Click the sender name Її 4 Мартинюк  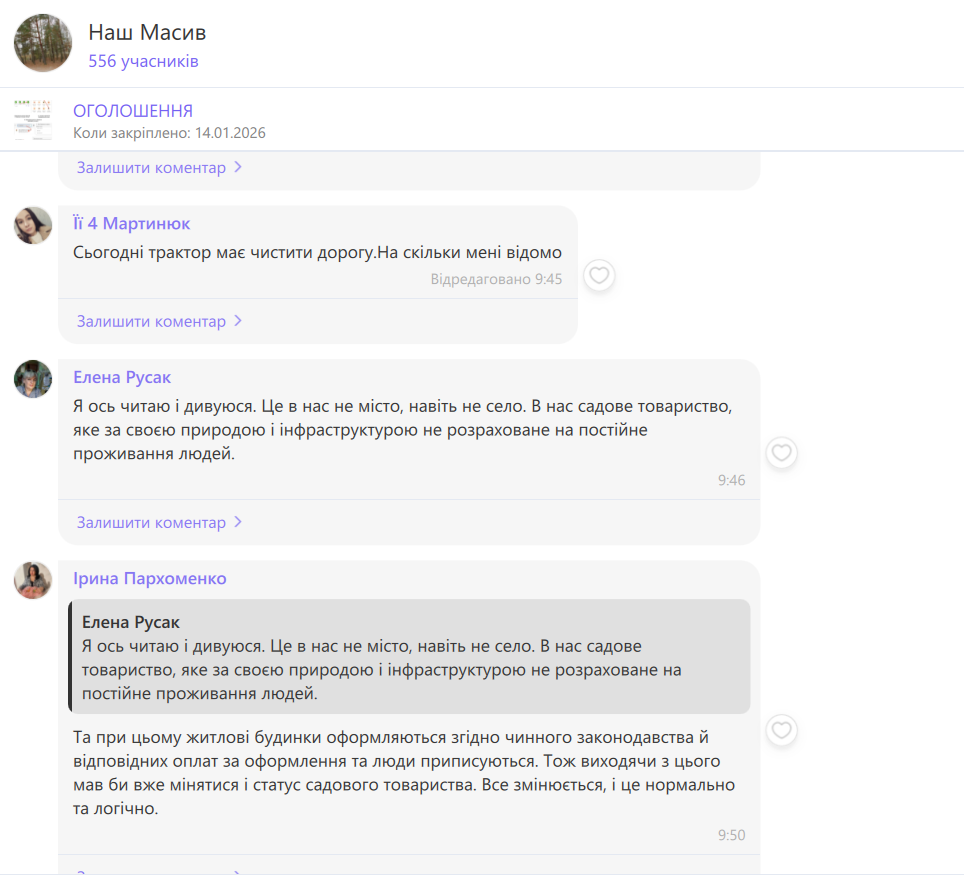tap(131, 223)
